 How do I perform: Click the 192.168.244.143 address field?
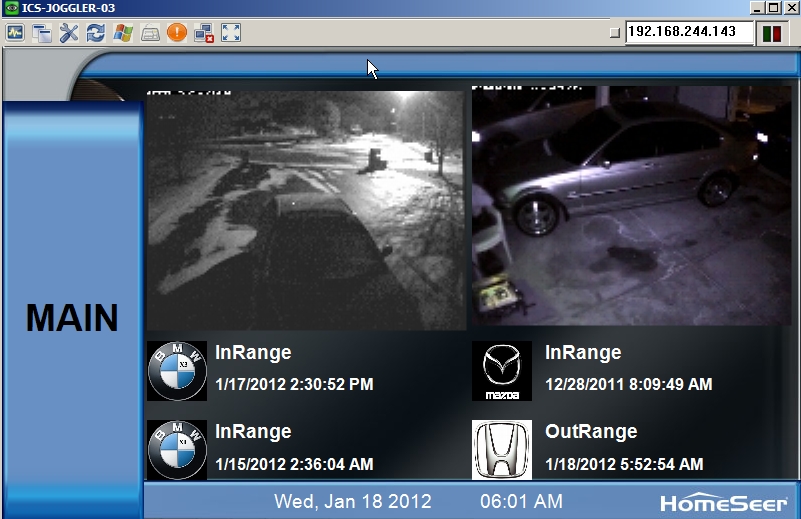pyautogui.click(x=689, y=32)
